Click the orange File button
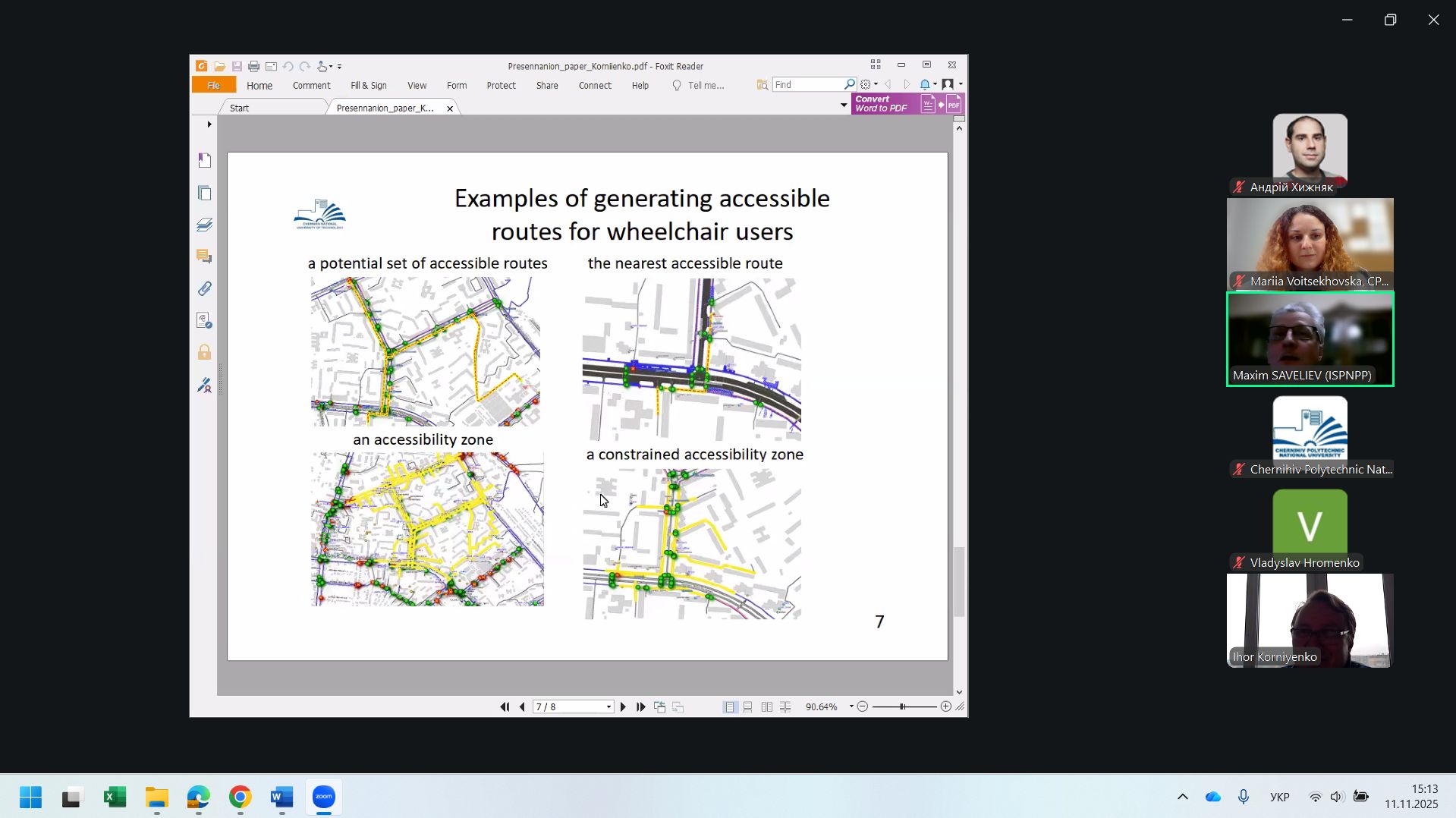Viewport: 1456px width, 818px height. tap(214, 85)
